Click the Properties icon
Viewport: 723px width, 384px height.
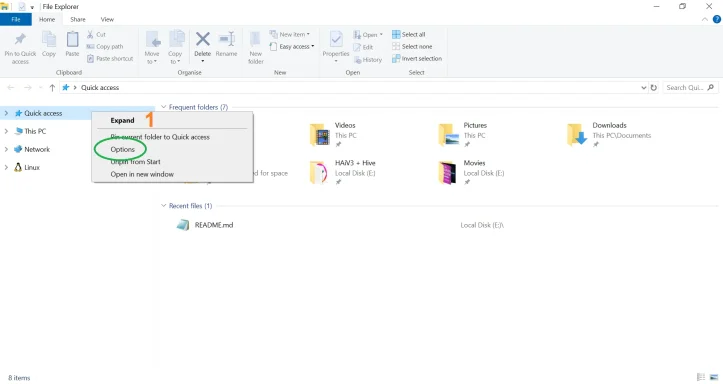tap(336, 40)
